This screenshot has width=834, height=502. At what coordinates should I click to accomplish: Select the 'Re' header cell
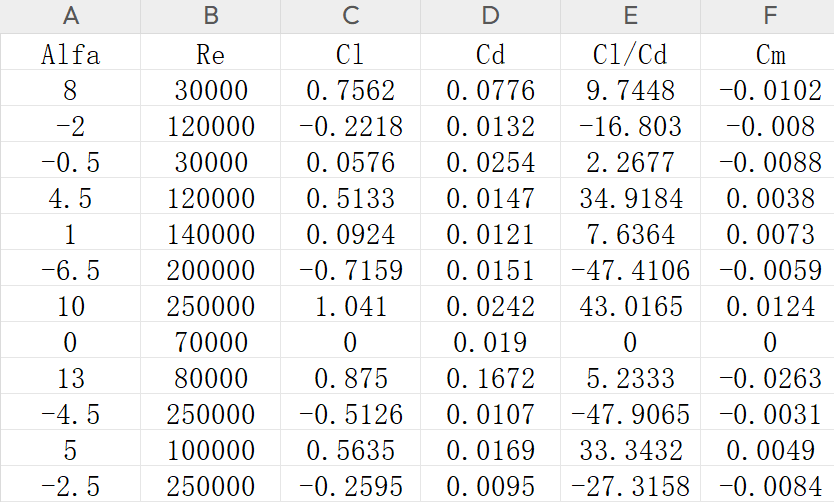click(210, 54)
